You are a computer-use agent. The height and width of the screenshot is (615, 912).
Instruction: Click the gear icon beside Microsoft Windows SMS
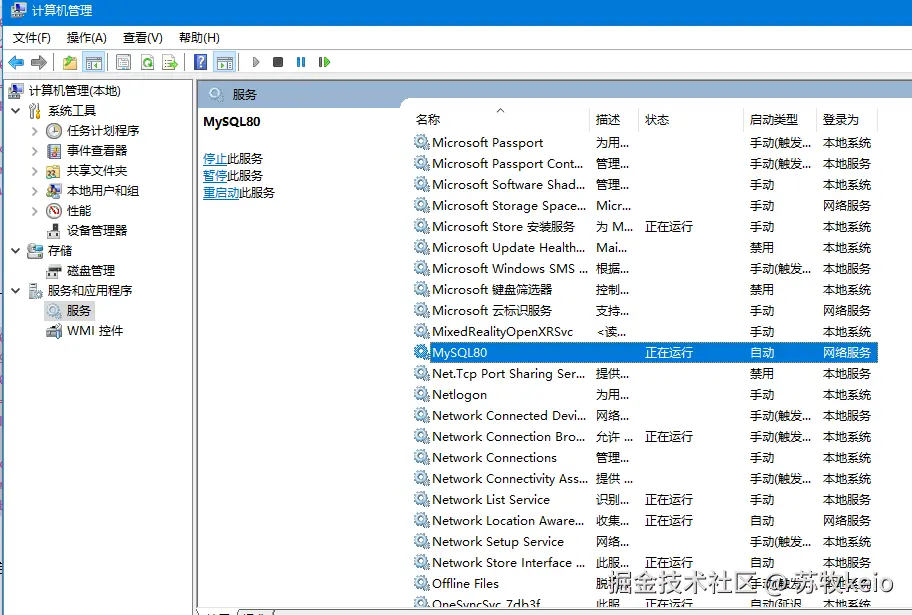[x=422, y=268]
